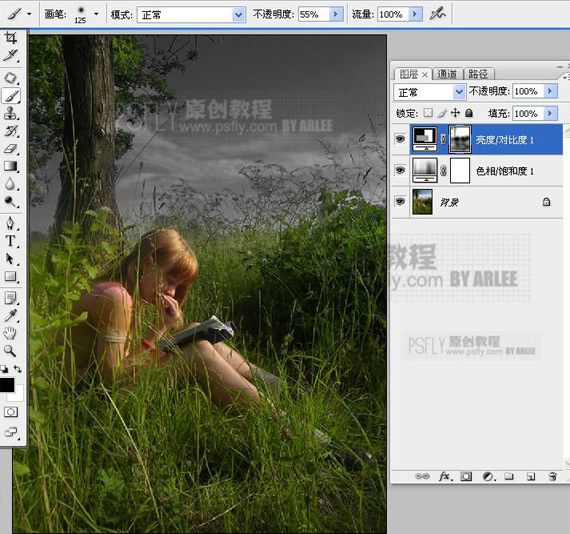Reset default foreground/background colors
Screen dimensions: 570x534
(x=4, y=369)
